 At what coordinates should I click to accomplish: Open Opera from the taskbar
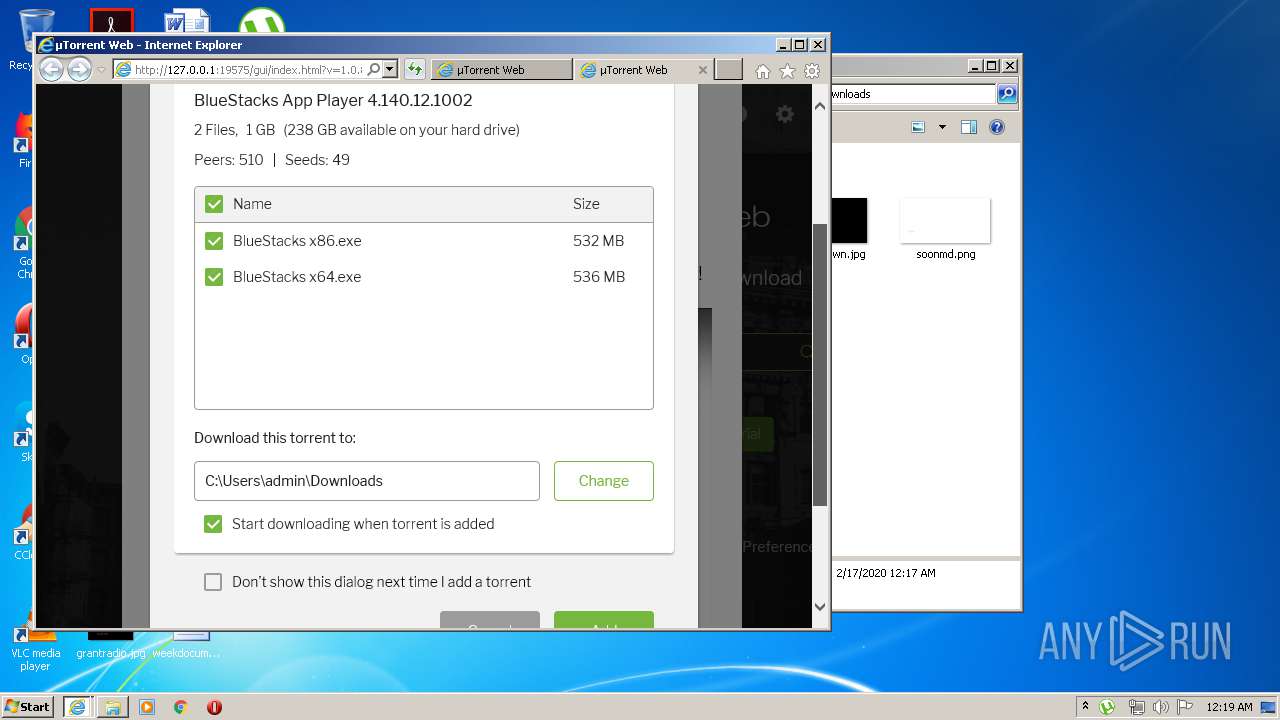tap(214, 707)
